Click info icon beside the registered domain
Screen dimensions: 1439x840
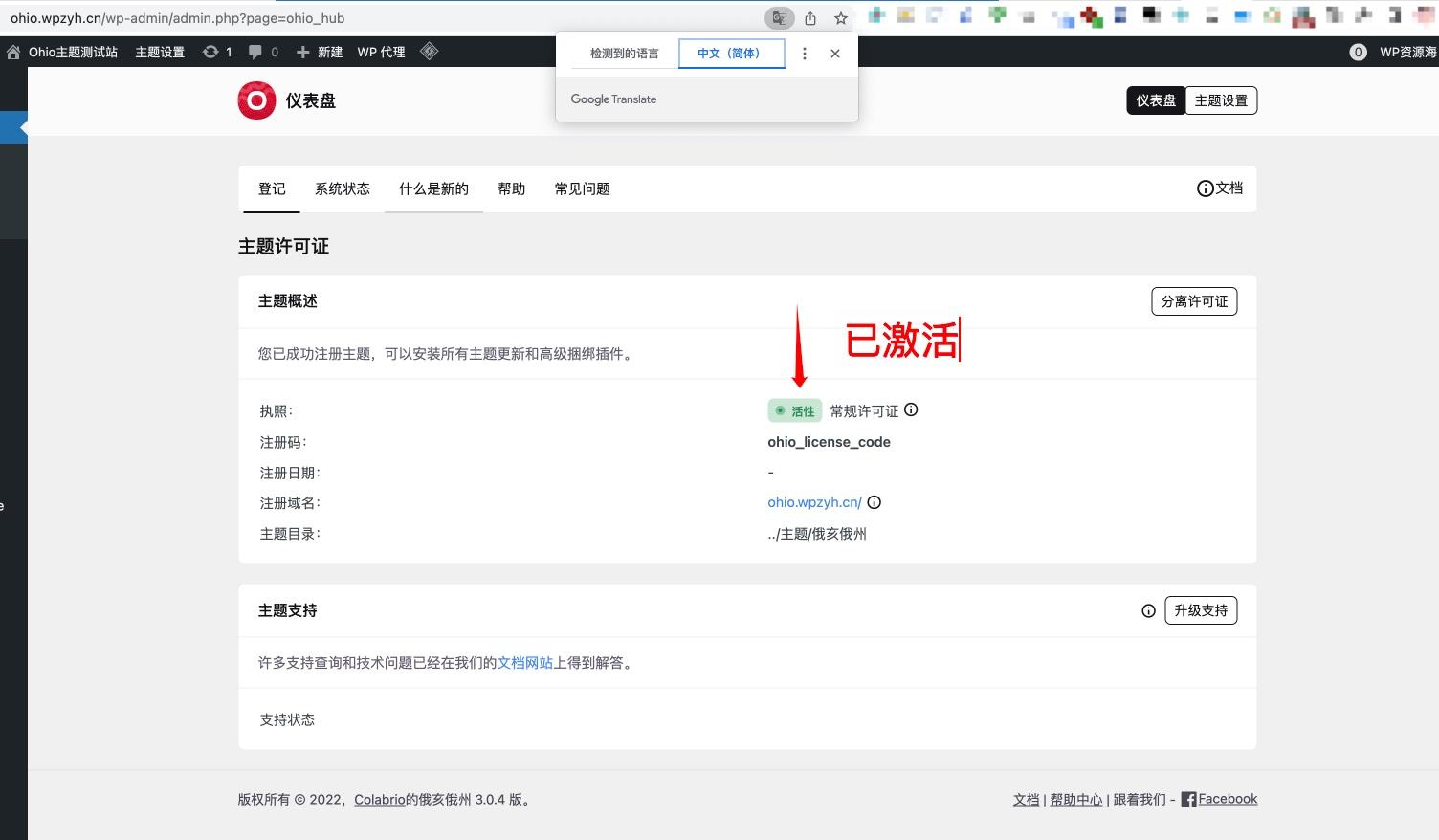874,502
